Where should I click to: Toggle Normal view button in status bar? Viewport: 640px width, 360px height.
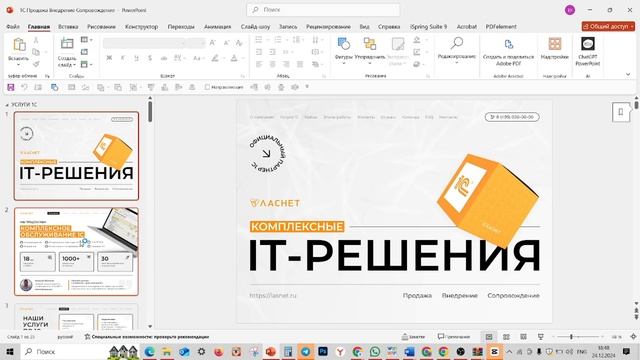489,337
